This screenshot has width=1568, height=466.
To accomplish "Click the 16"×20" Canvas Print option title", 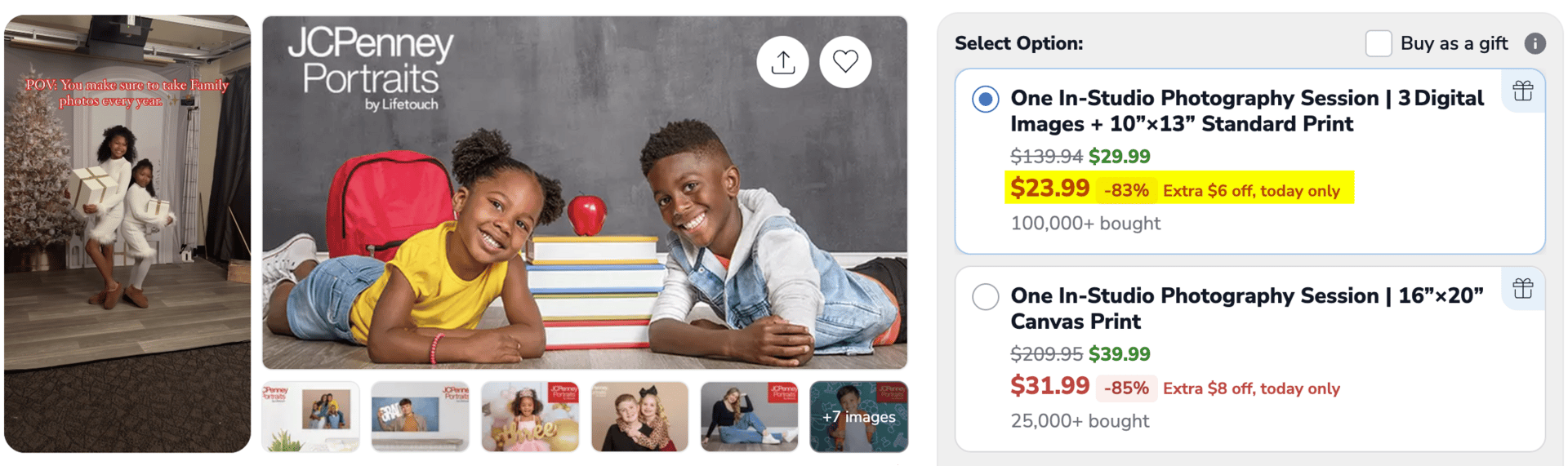I will point(1247,308).
